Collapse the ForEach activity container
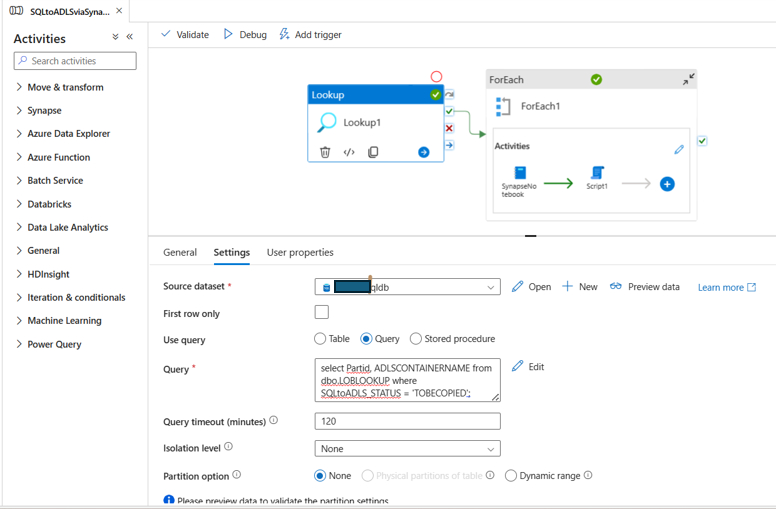 click(688, 79)
